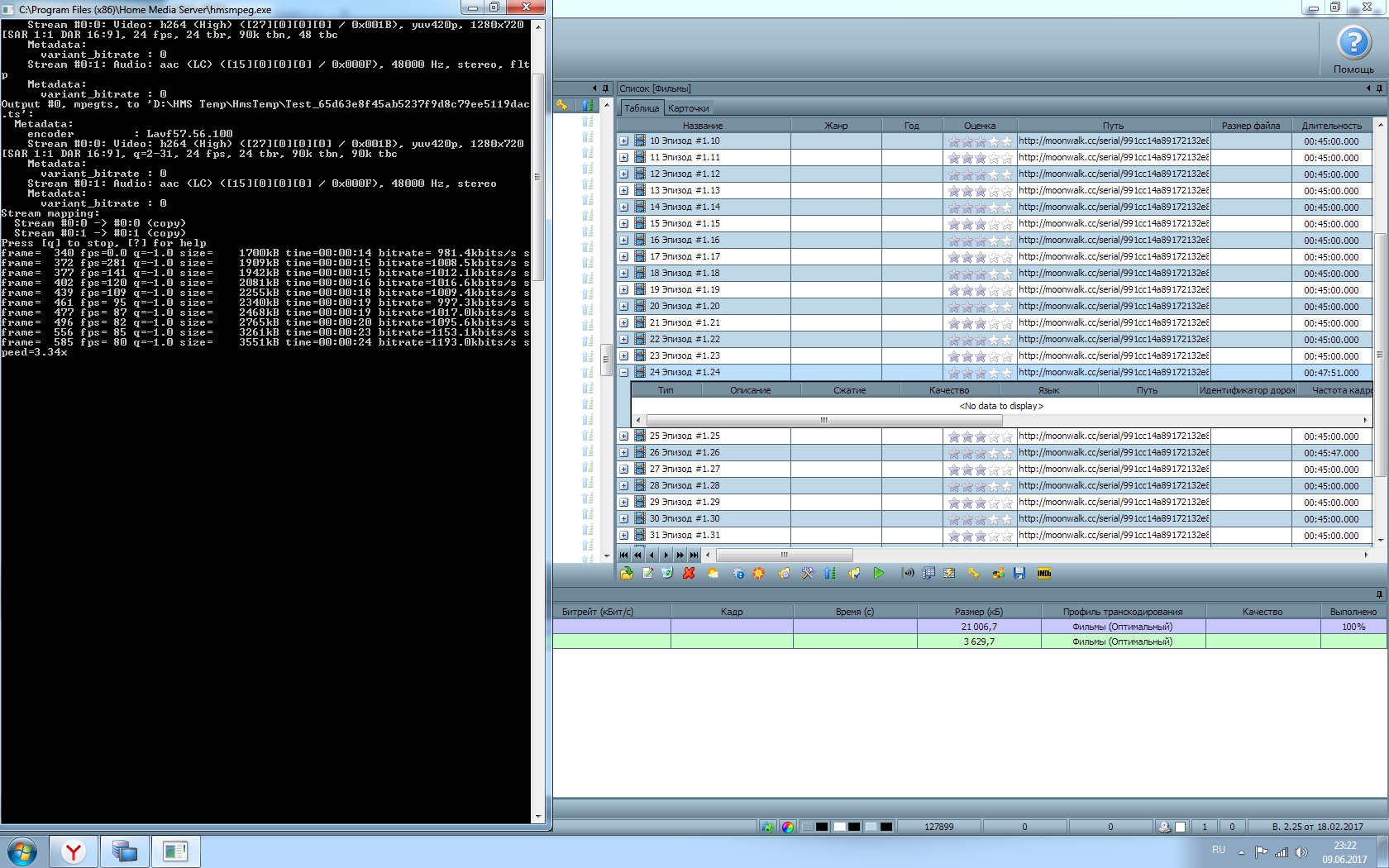Click the color wheel icon in status bar
The image size is (1389, 868).
pos(787,827)
